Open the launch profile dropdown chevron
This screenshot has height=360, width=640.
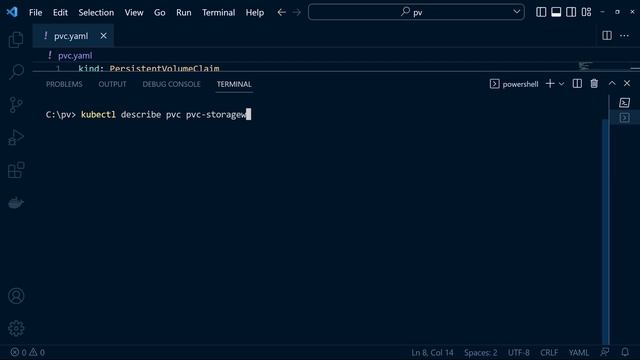(x=562, y=84)
